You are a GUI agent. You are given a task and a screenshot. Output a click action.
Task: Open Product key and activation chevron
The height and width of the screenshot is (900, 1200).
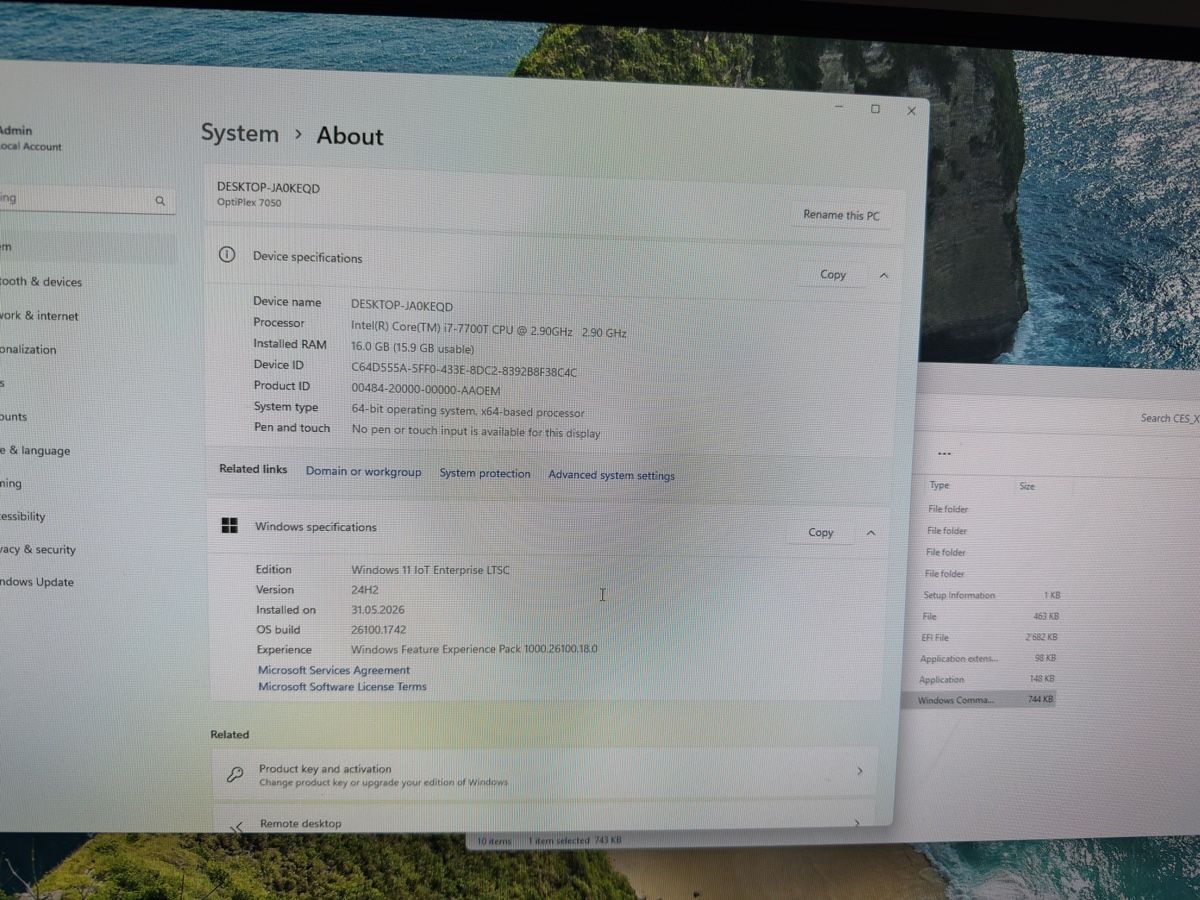tap(859, 771)
